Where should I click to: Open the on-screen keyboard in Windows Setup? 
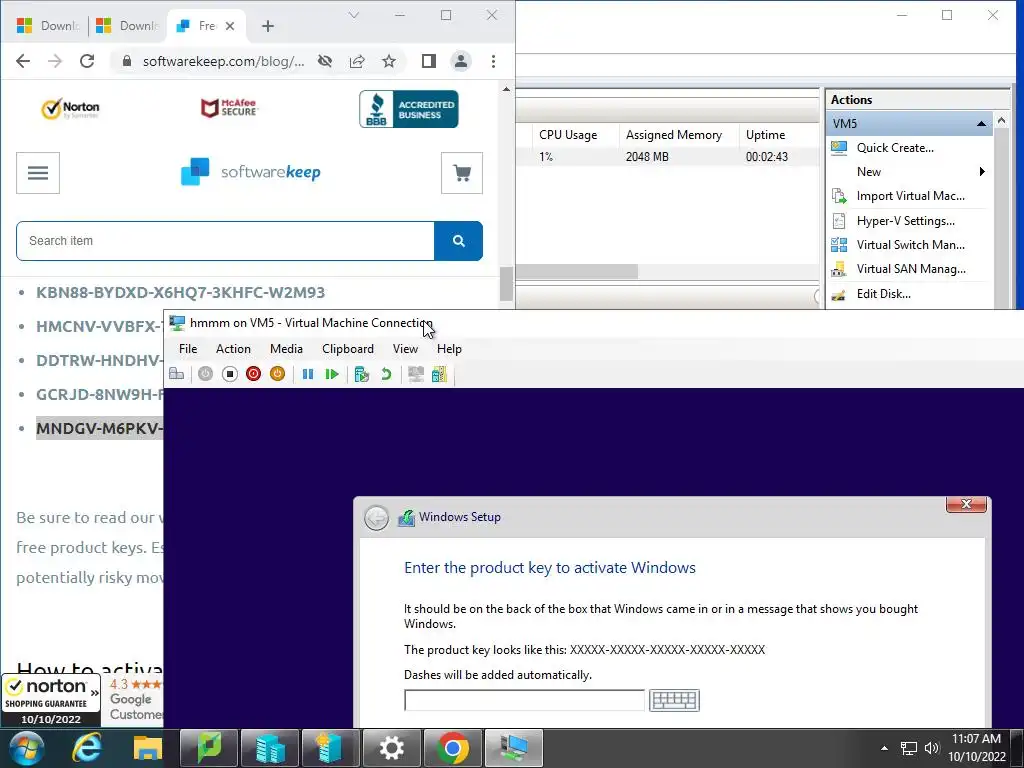675,700
